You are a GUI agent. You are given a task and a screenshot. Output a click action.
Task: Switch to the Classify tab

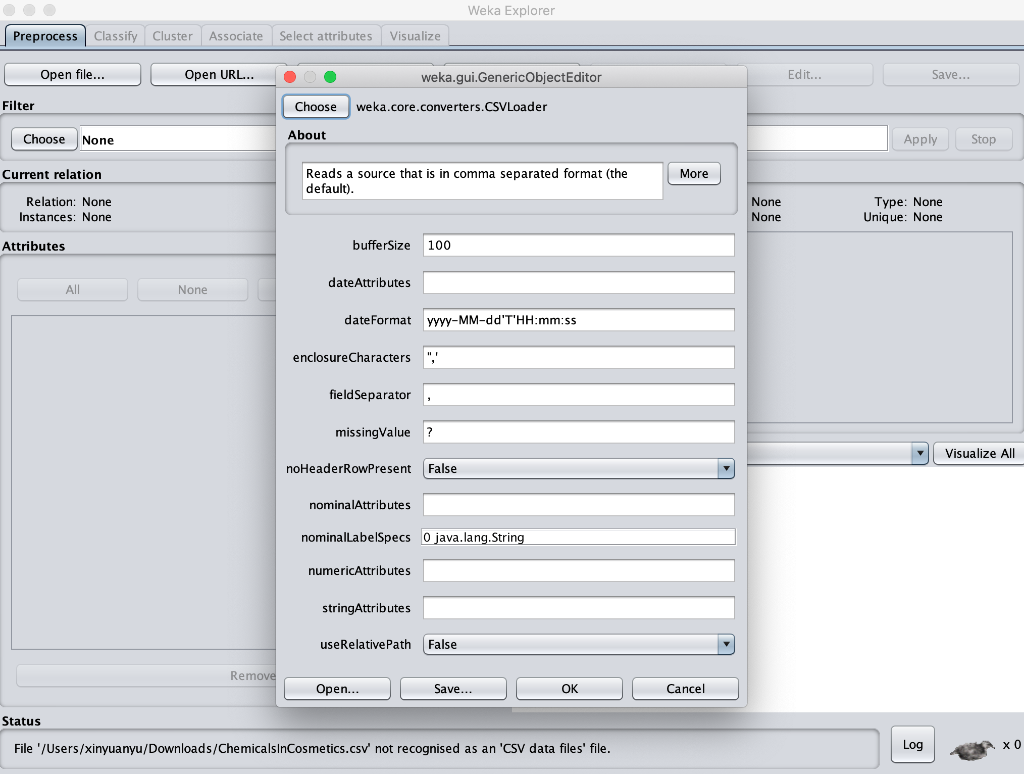(116, 36)
